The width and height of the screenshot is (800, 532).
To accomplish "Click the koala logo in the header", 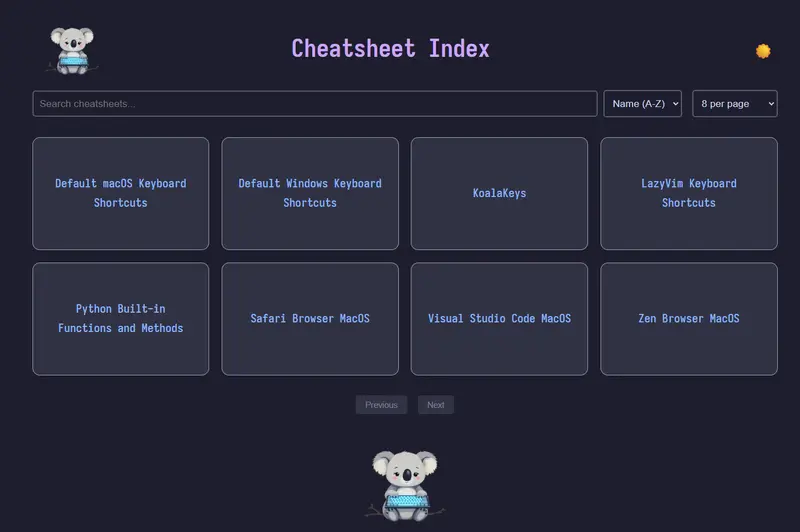I will coord(71,50).
